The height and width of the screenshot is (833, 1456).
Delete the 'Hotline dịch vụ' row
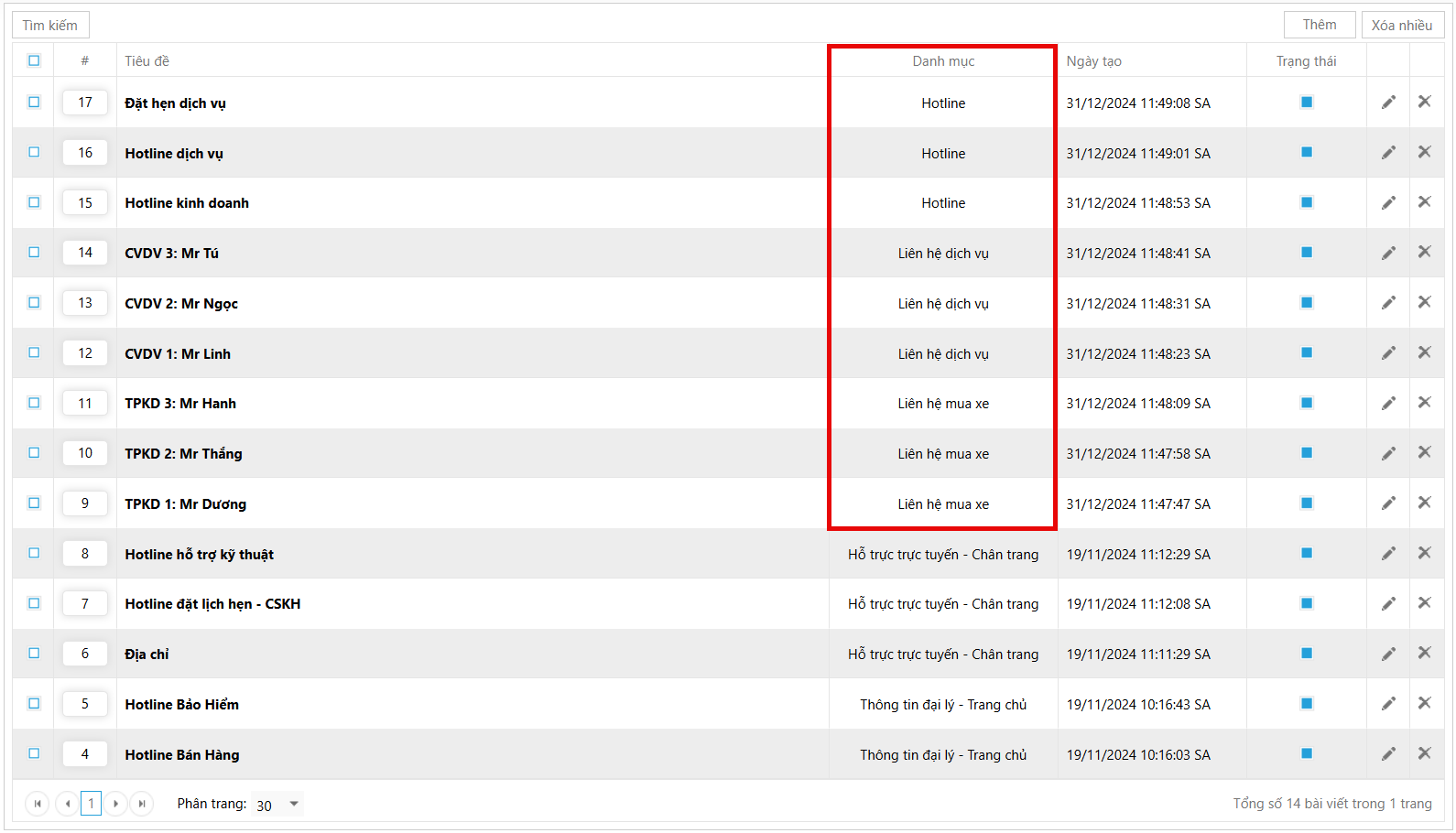(1424, 152)
